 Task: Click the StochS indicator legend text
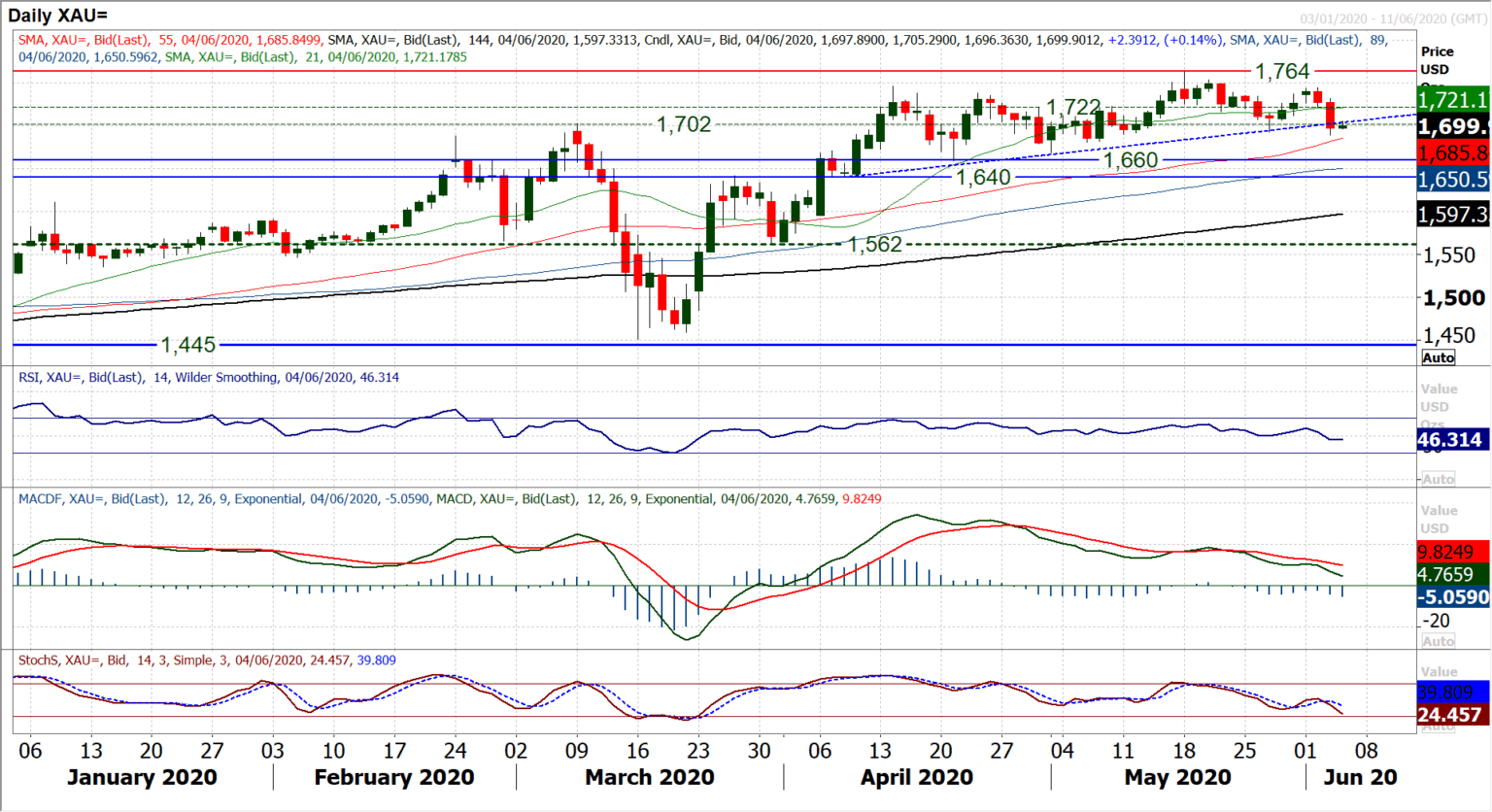click(x=207, y=660)
